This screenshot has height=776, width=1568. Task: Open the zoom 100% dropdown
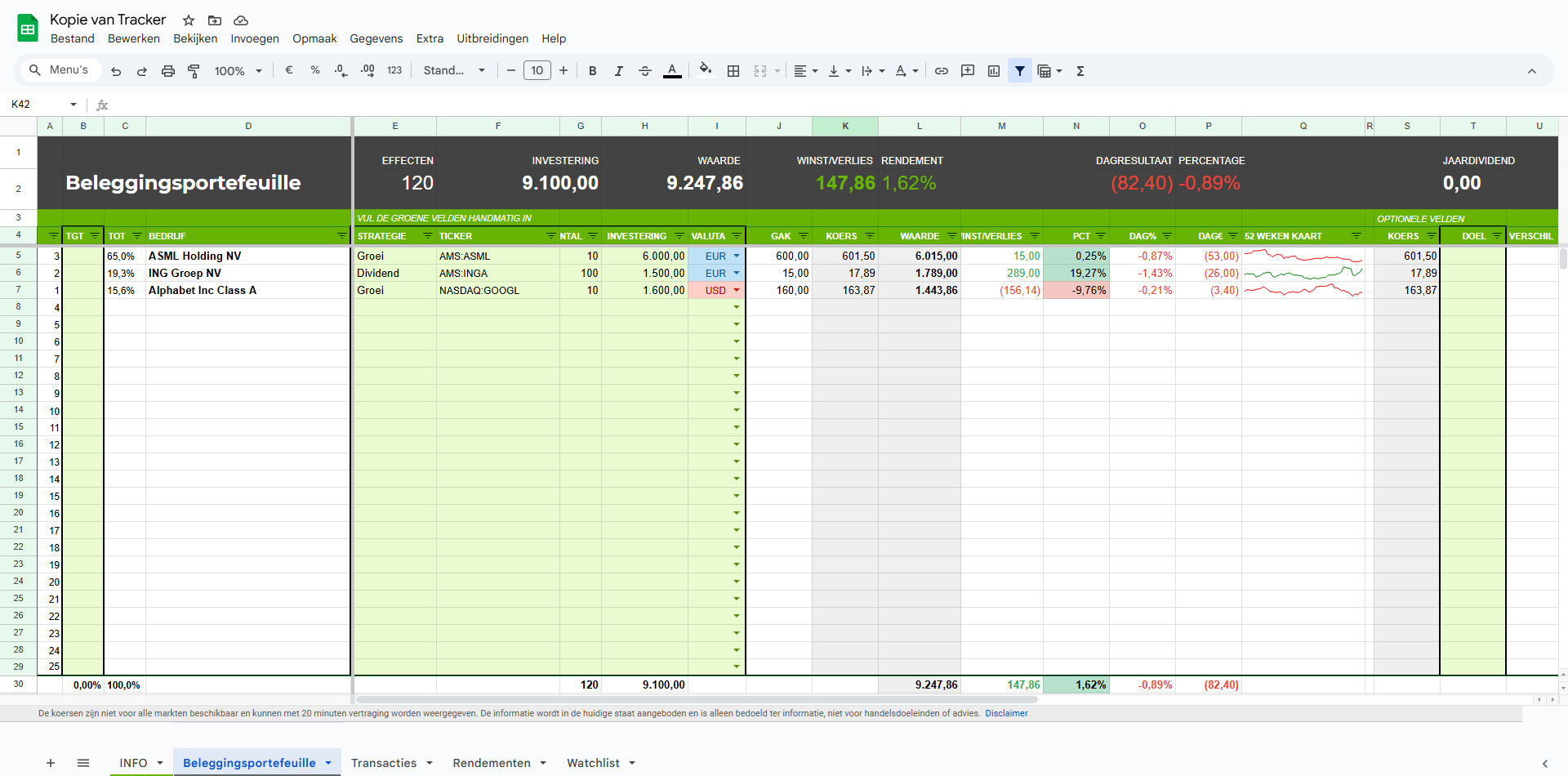coord(238,71)
